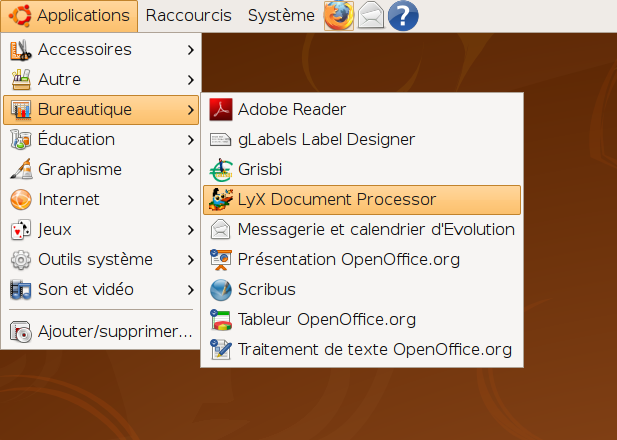Click the Firefox browser launcher icon
Screen dimensions: 617x440
339,16
